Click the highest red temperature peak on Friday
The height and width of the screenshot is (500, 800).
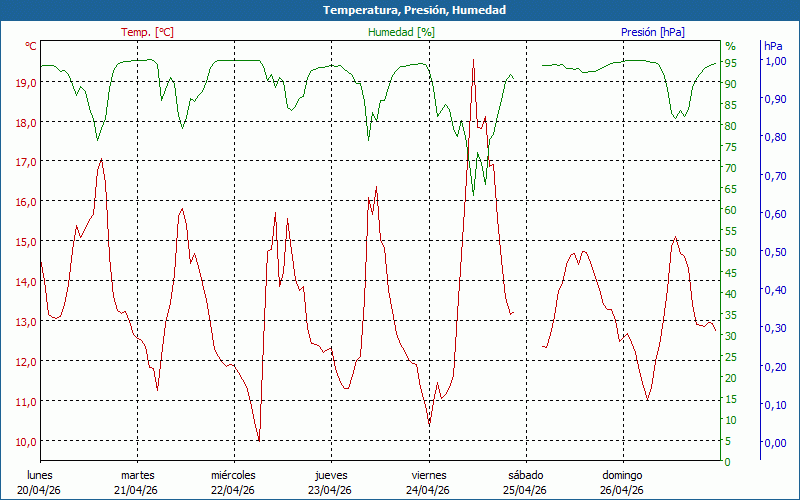pyautogui.click(x=473, y=60)
